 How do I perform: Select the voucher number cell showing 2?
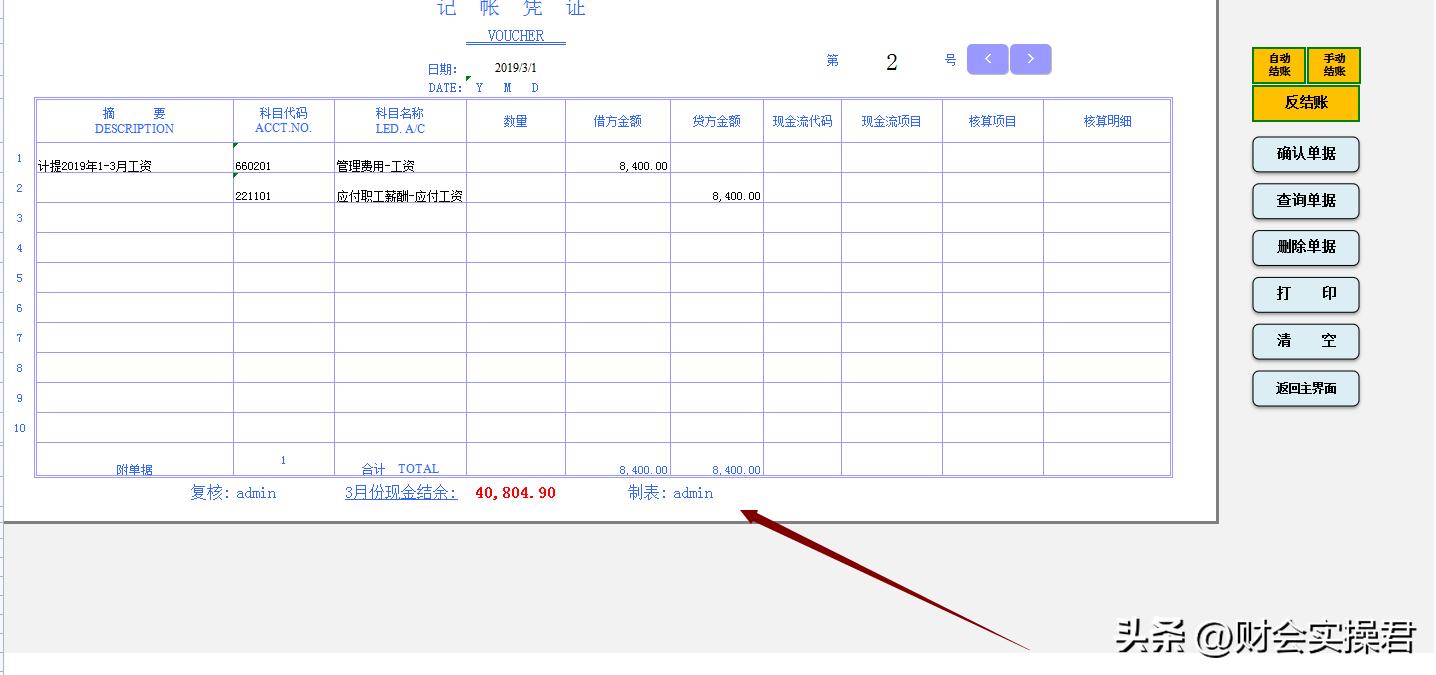coord(890,60)
